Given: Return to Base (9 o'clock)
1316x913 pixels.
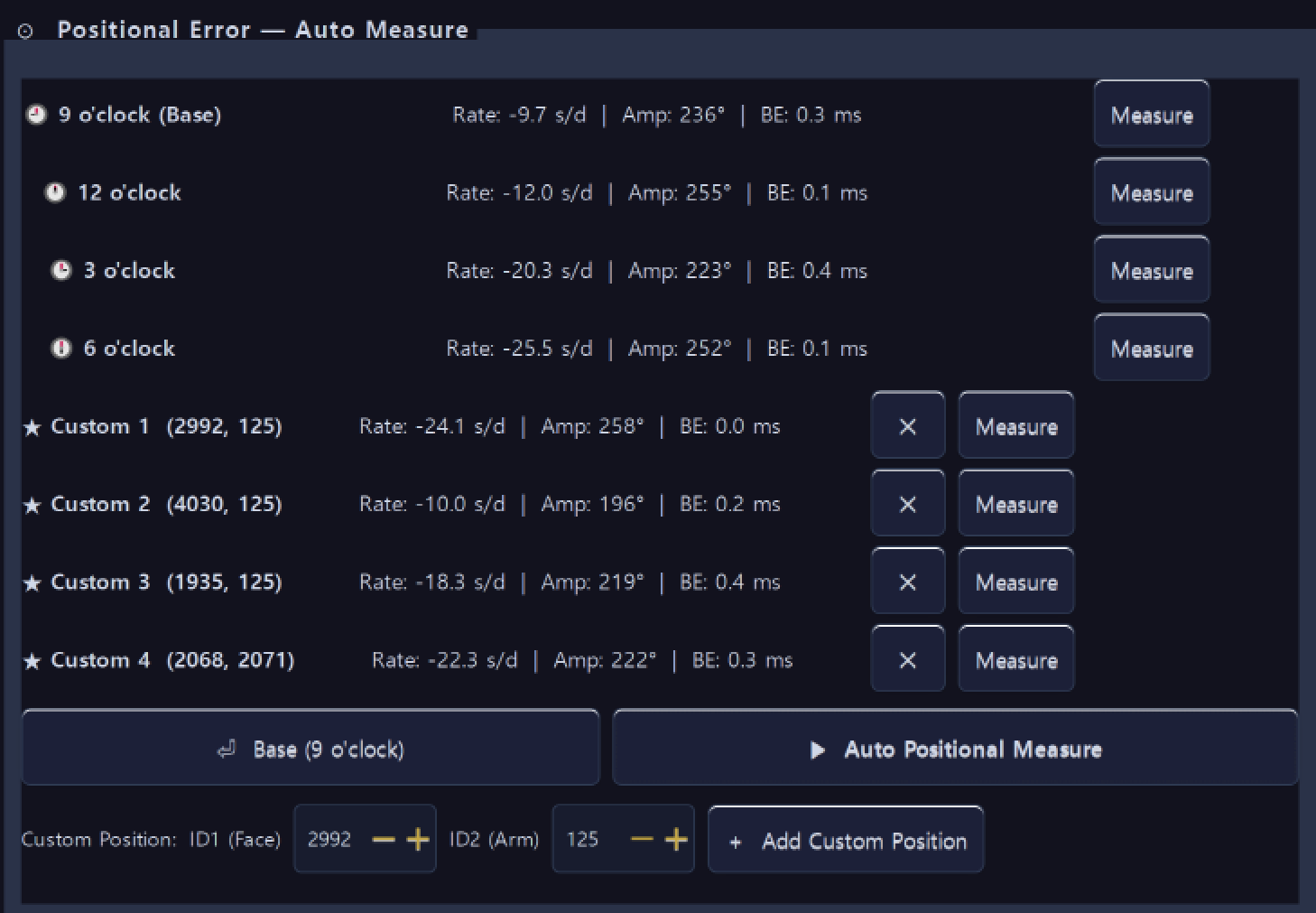Looking at the screenshot, I should (x=310, y=749).
